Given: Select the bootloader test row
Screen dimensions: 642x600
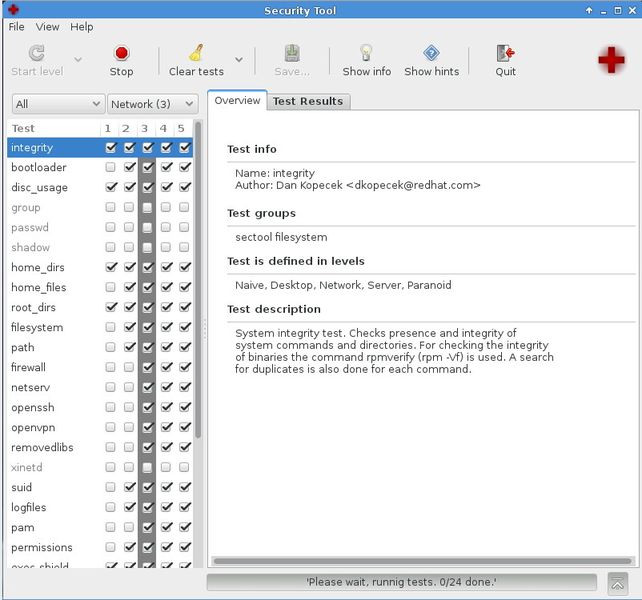Looking at the screenshot, I should [x=100, y=167].
